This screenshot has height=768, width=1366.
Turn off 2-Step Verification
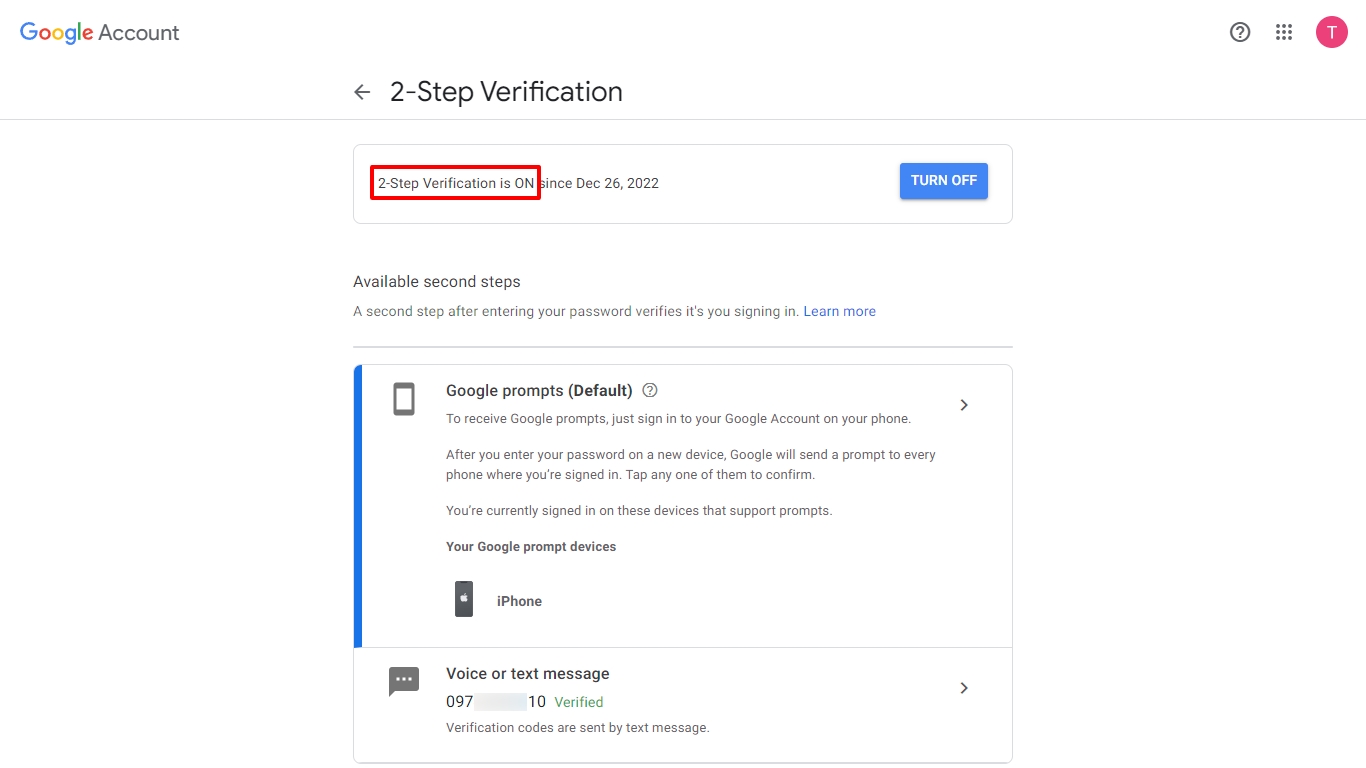pos(944,181)
